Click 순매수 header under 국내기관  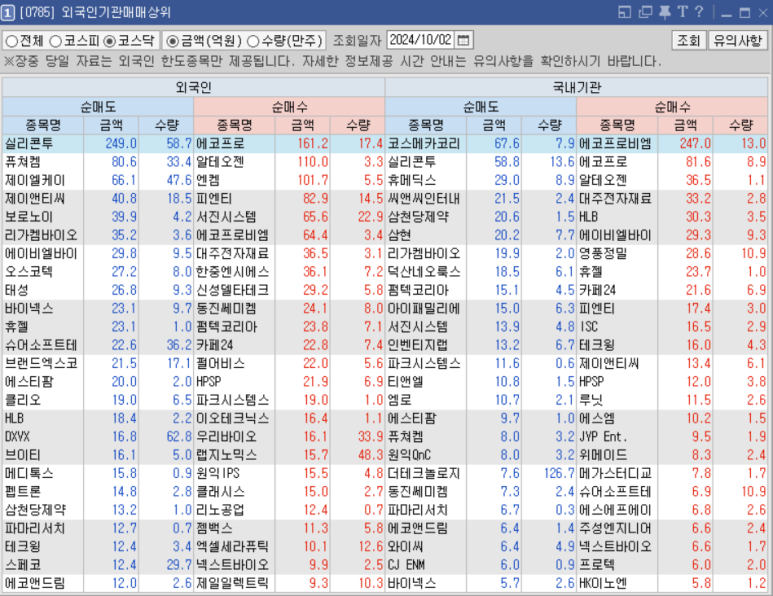(672, 106)
